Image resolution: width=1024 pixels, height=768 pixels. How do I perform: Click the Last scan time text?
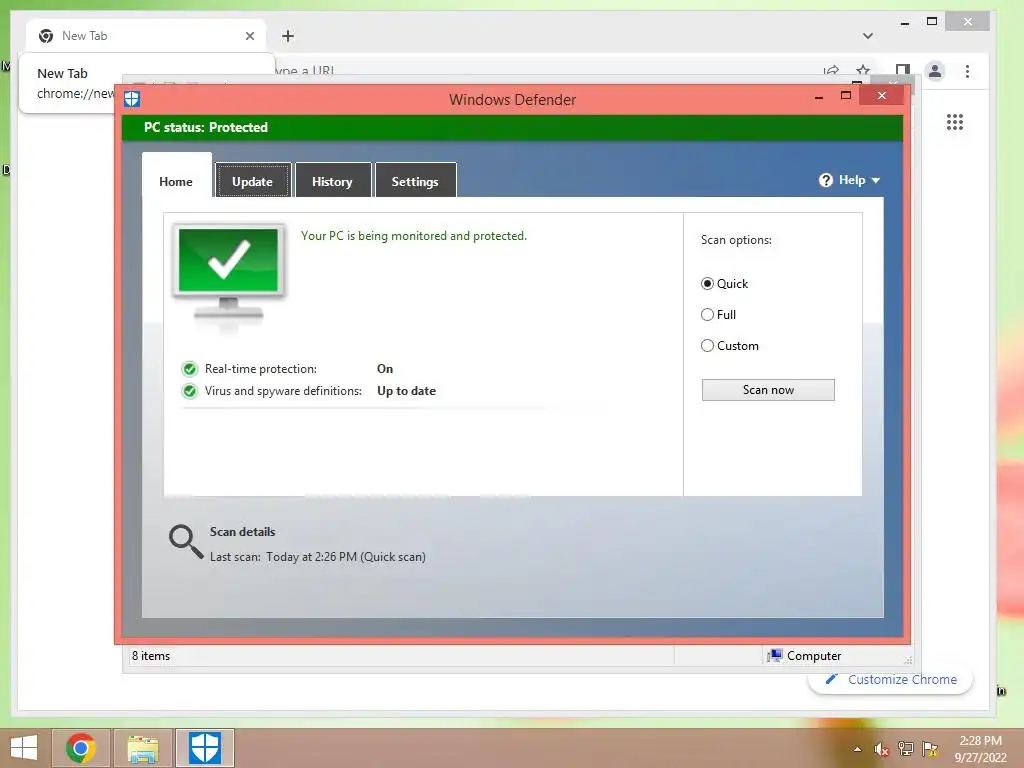coord(317,556)
